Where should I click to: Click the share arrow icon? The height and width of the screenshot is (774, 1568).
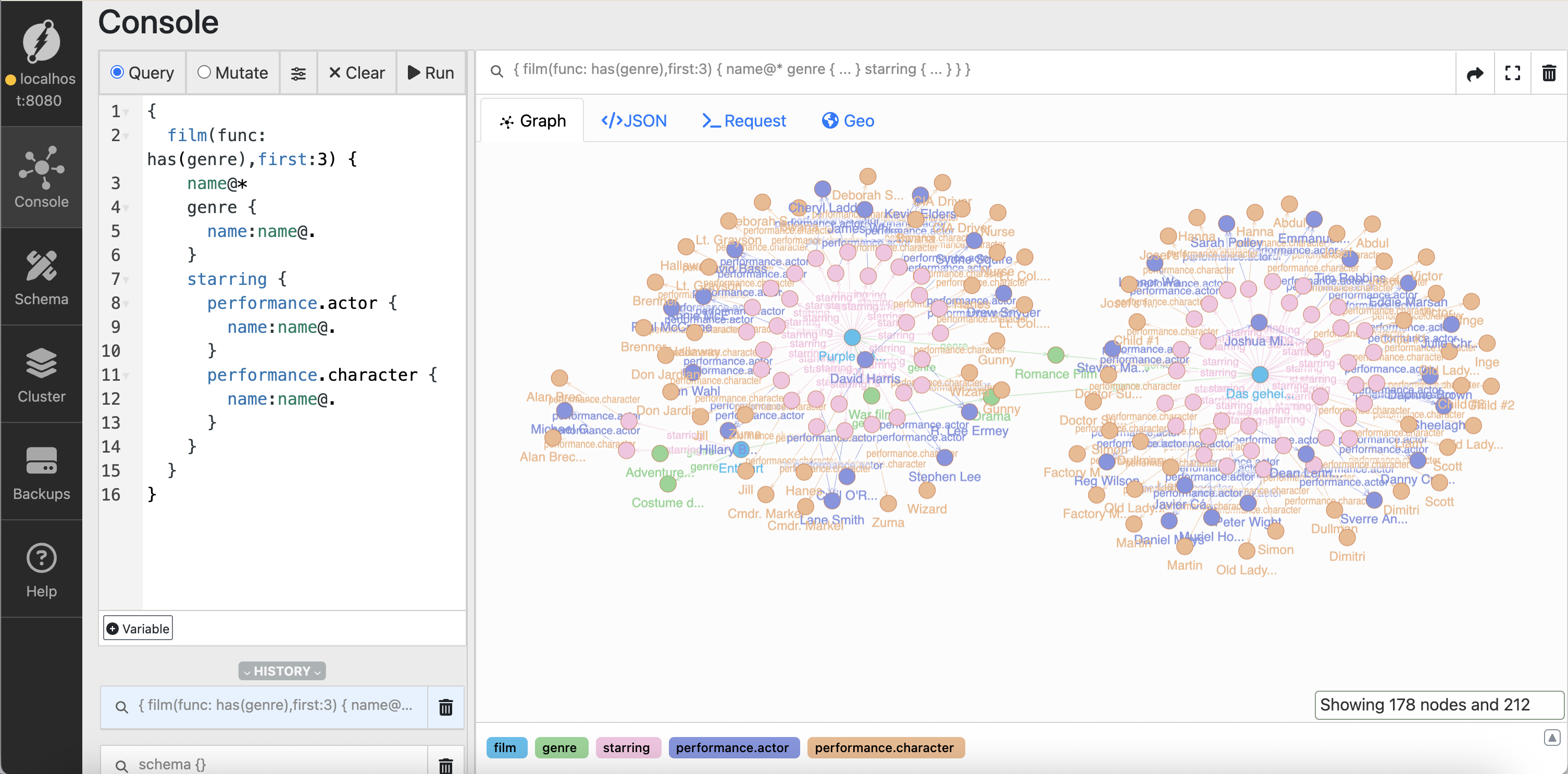1475,73
